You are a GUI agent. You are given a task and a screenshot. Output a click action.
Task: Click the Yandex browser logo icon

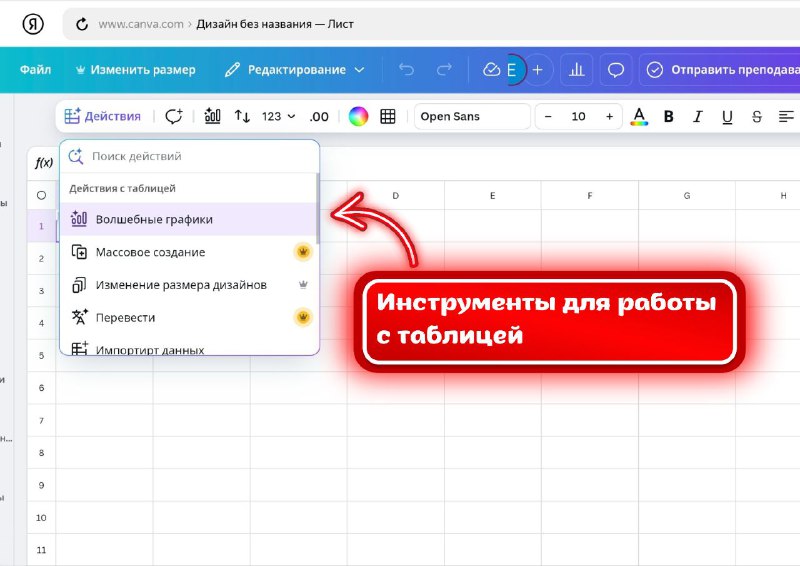(33, 24)
